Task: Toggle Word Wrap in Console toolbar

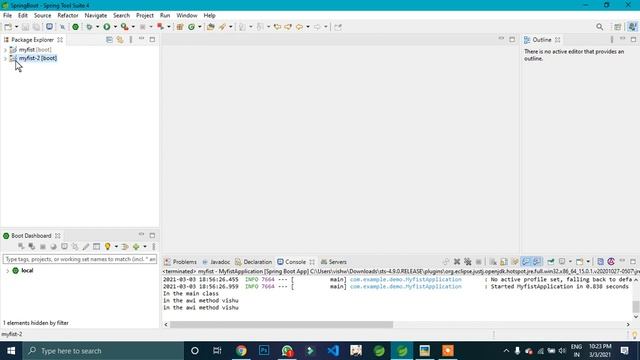Action: click(x=515, y=262)
